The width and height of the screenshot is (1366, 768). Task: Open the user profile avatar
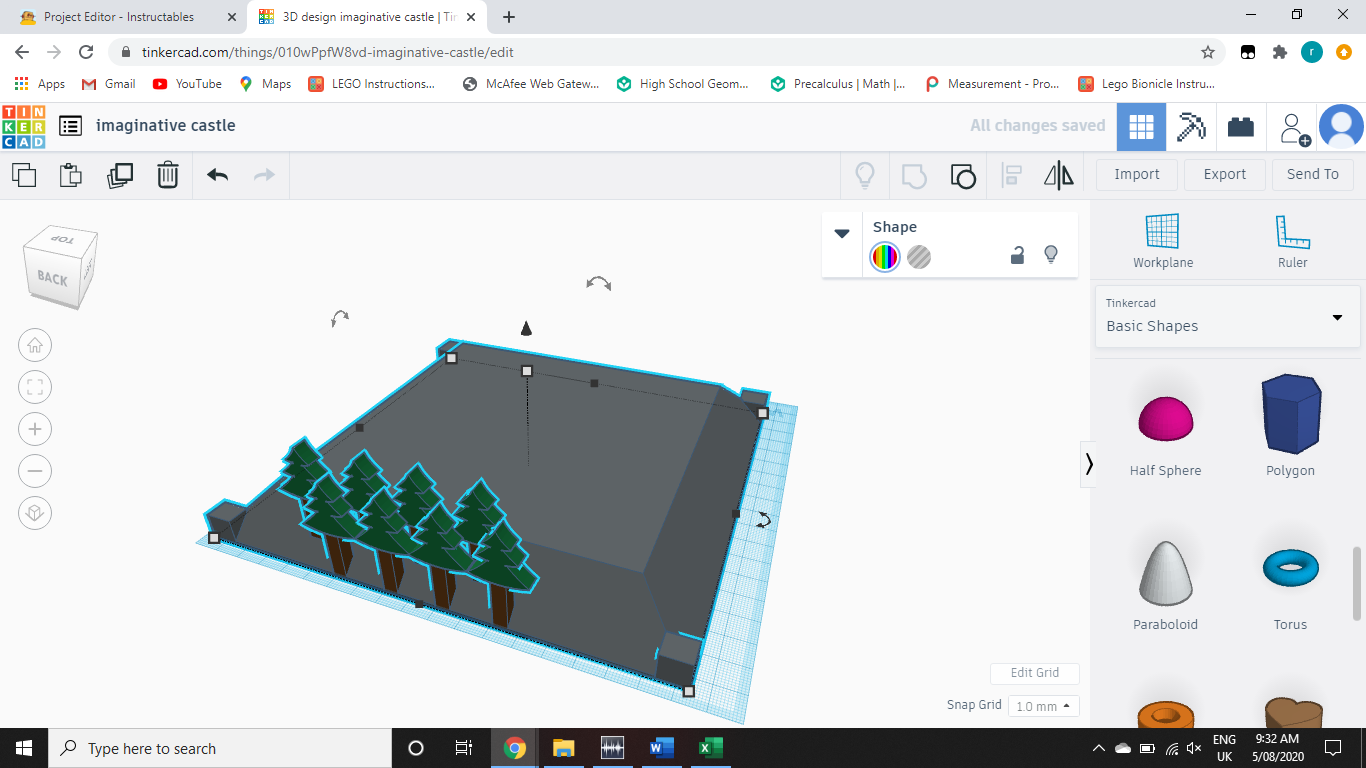[x=1341, y=127]
